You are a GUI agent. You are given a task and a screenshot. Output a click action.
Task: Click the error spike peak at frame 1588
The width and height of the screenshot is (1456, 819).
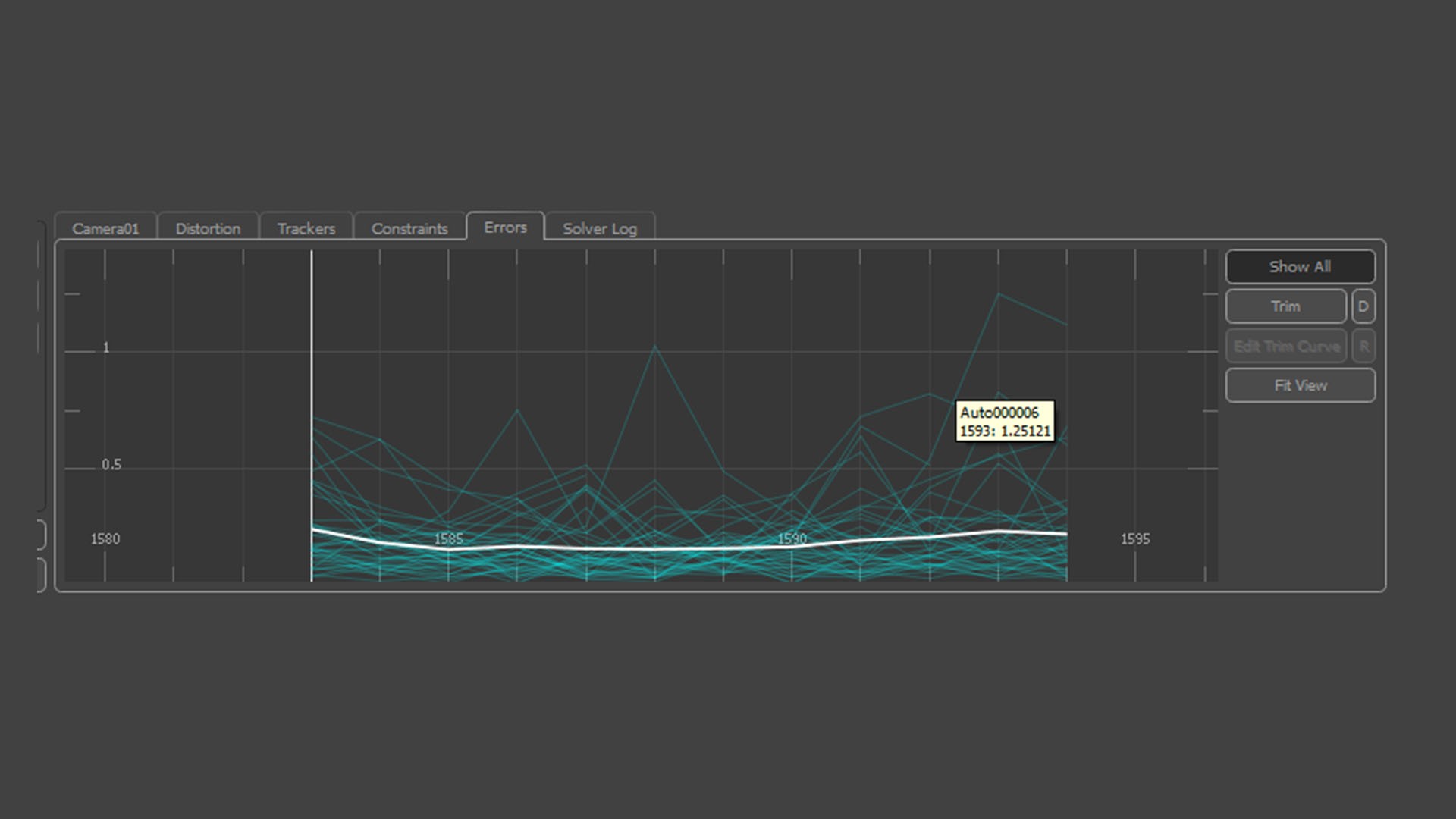655,347
